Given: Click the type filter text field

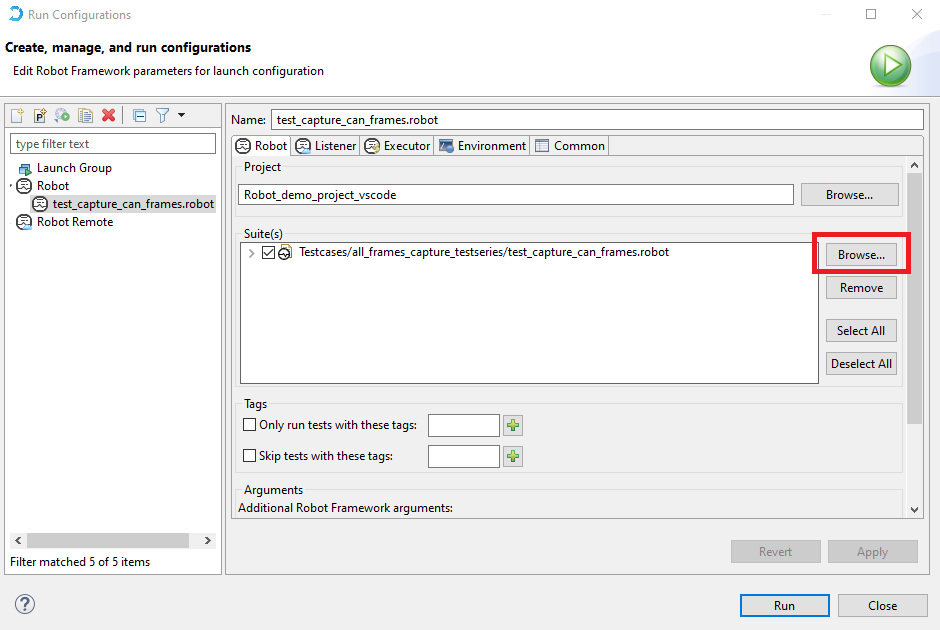Looking at the screenshot, I should tap(113, 144).
